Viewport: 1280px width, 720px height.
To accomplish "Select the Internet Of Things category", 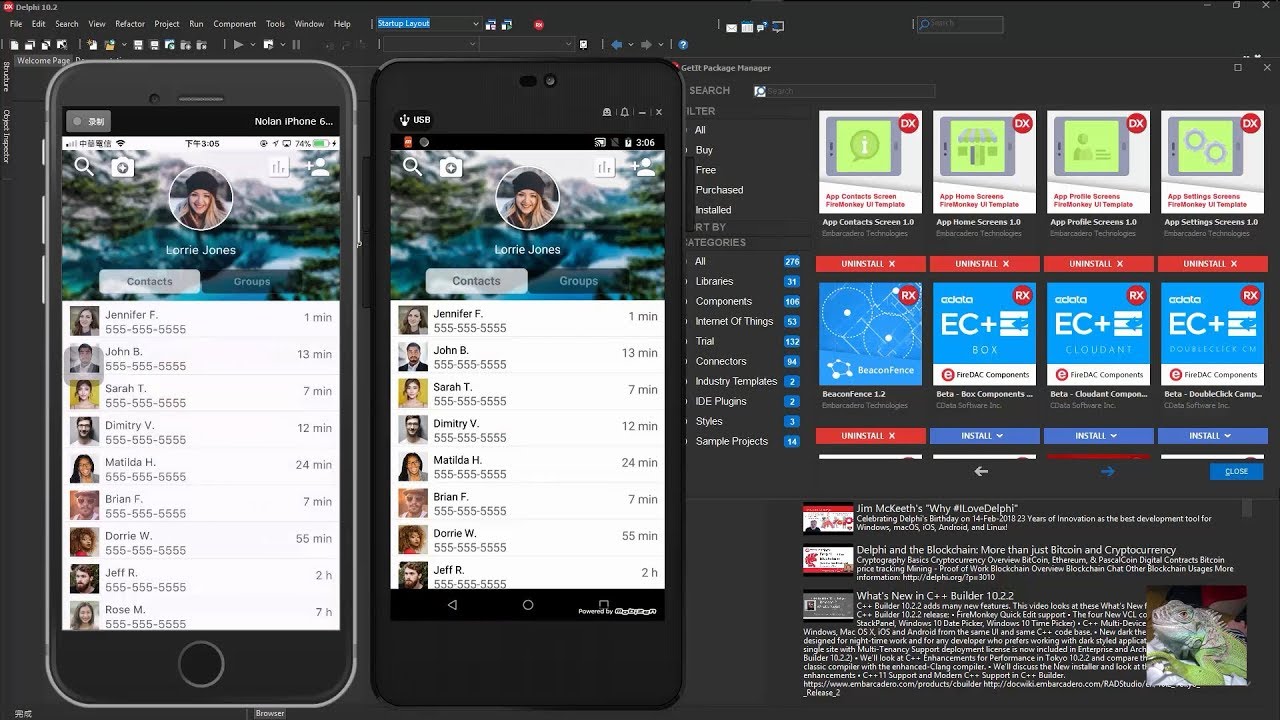I will click(x=734, y=321).
